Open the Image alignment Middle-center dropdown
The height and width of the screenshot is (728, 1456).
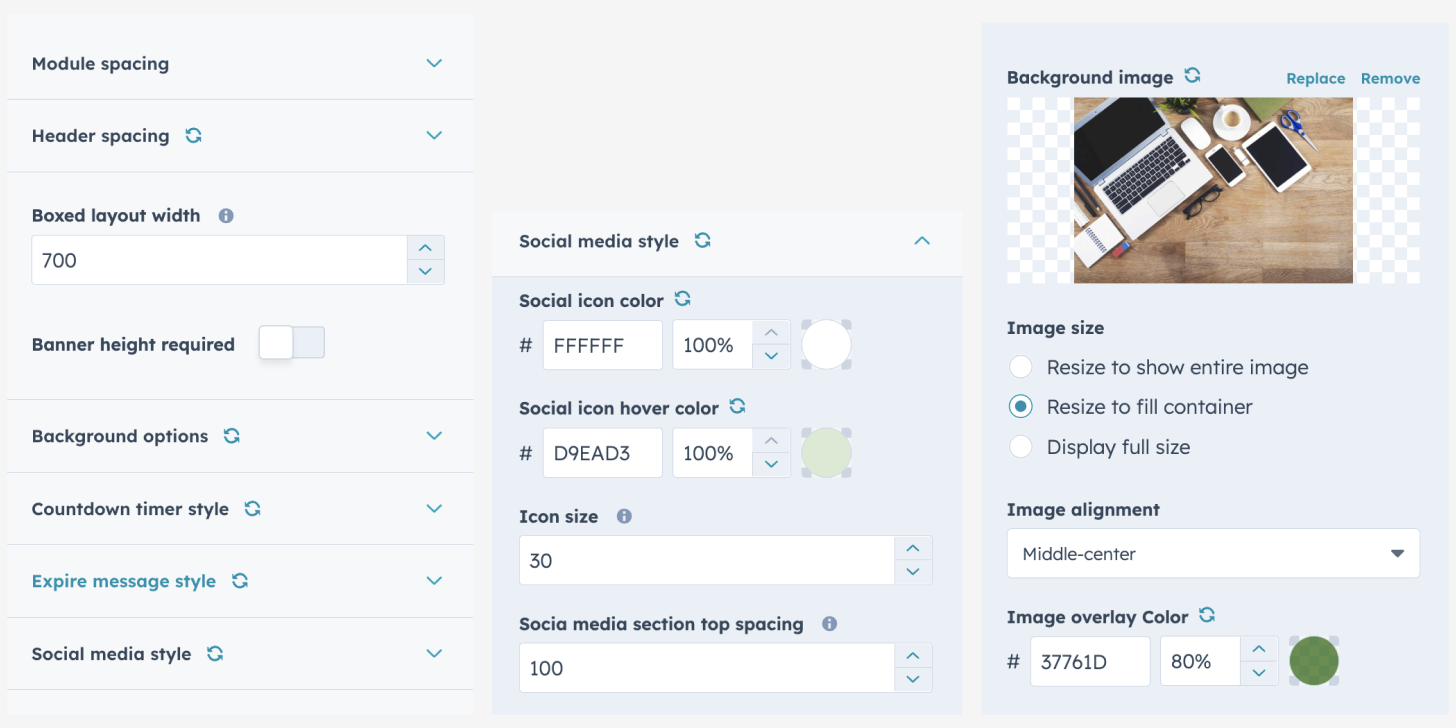click(x=1212, y=553)
